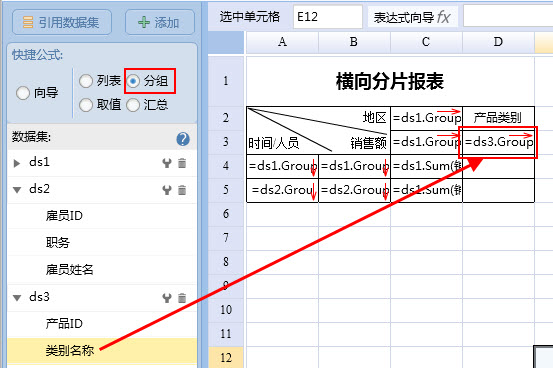Click the select-all corner of grid
The image size is (553, 368).
tap(226, 42)
